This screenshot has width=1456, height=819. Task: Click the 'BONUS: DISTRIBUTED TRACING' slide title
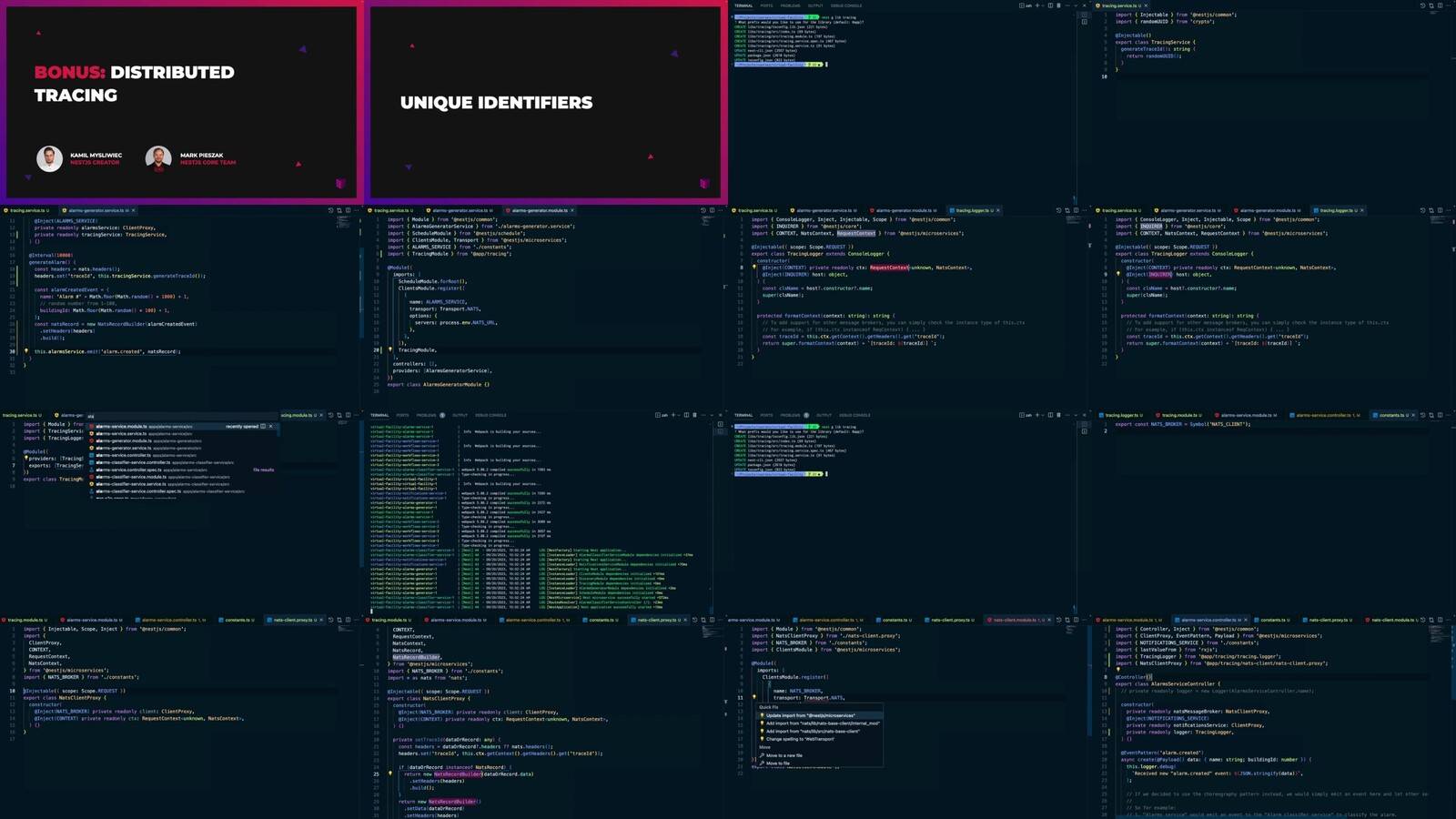click(x=134, y=83)
